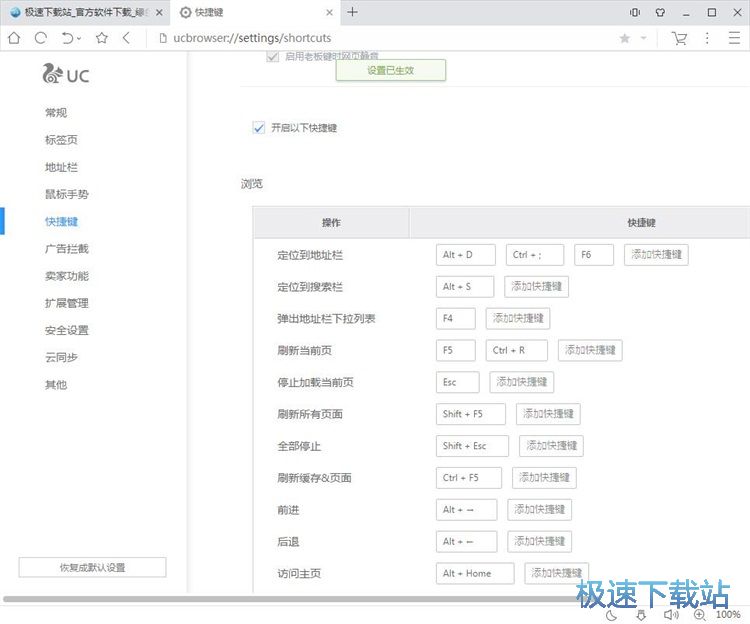Open the shopping cart icon
Screen dimensions: 750x624
[x=679, y=38]
